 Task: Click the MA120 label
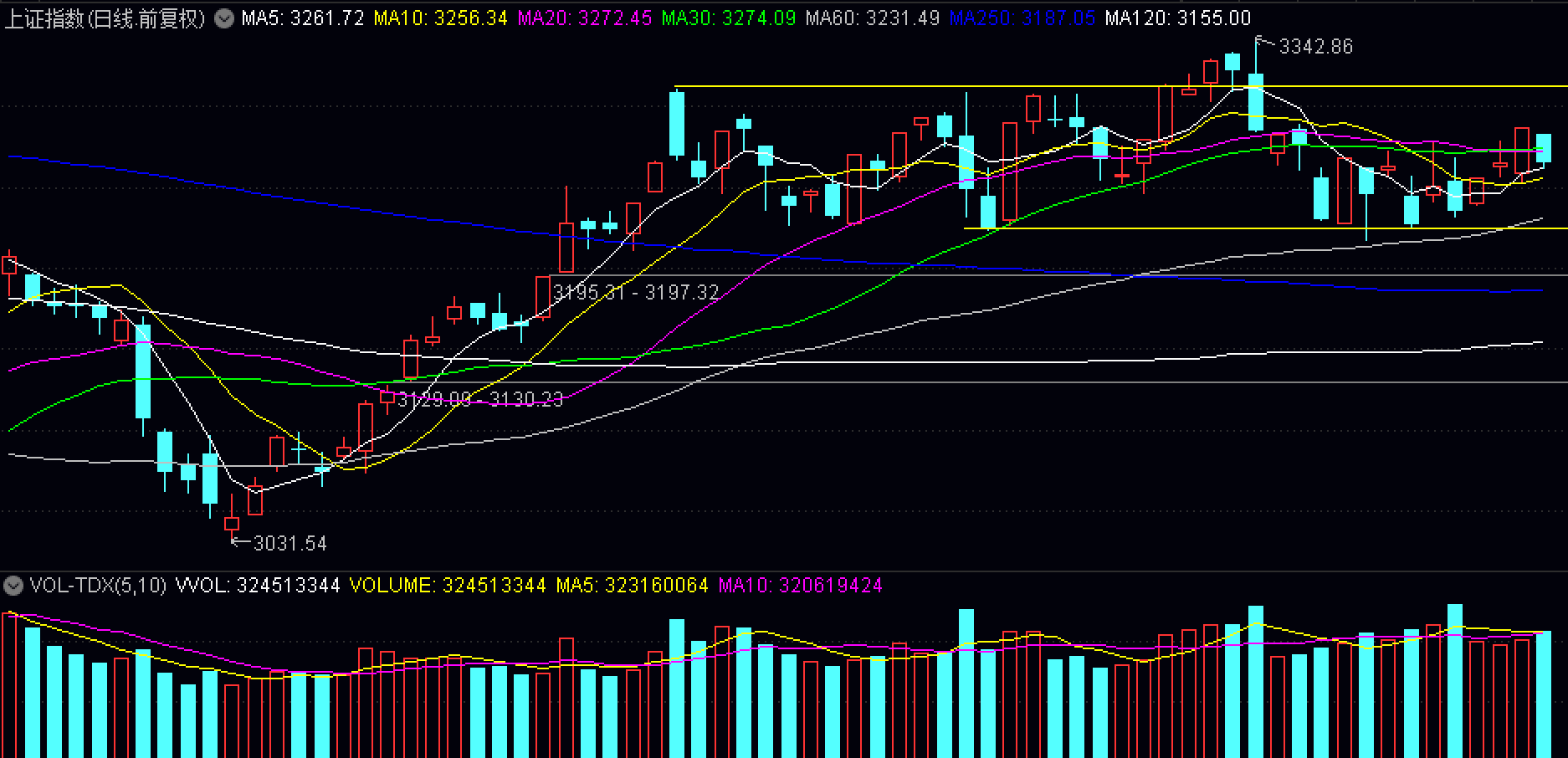[1177, 18]
